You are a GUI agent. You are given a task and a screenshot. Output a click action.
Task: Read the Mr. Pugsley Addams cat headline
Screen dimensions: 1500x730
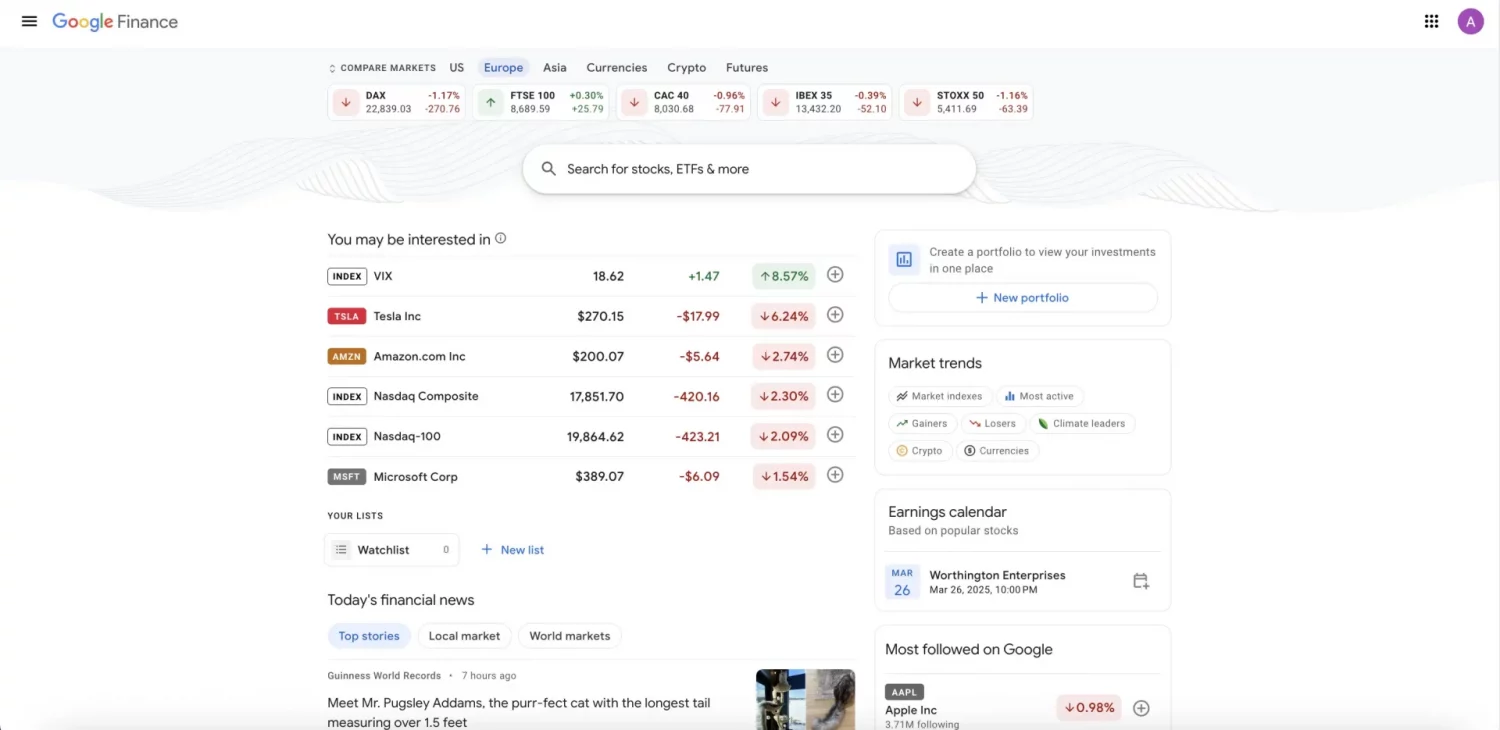(x=519, y=712)
